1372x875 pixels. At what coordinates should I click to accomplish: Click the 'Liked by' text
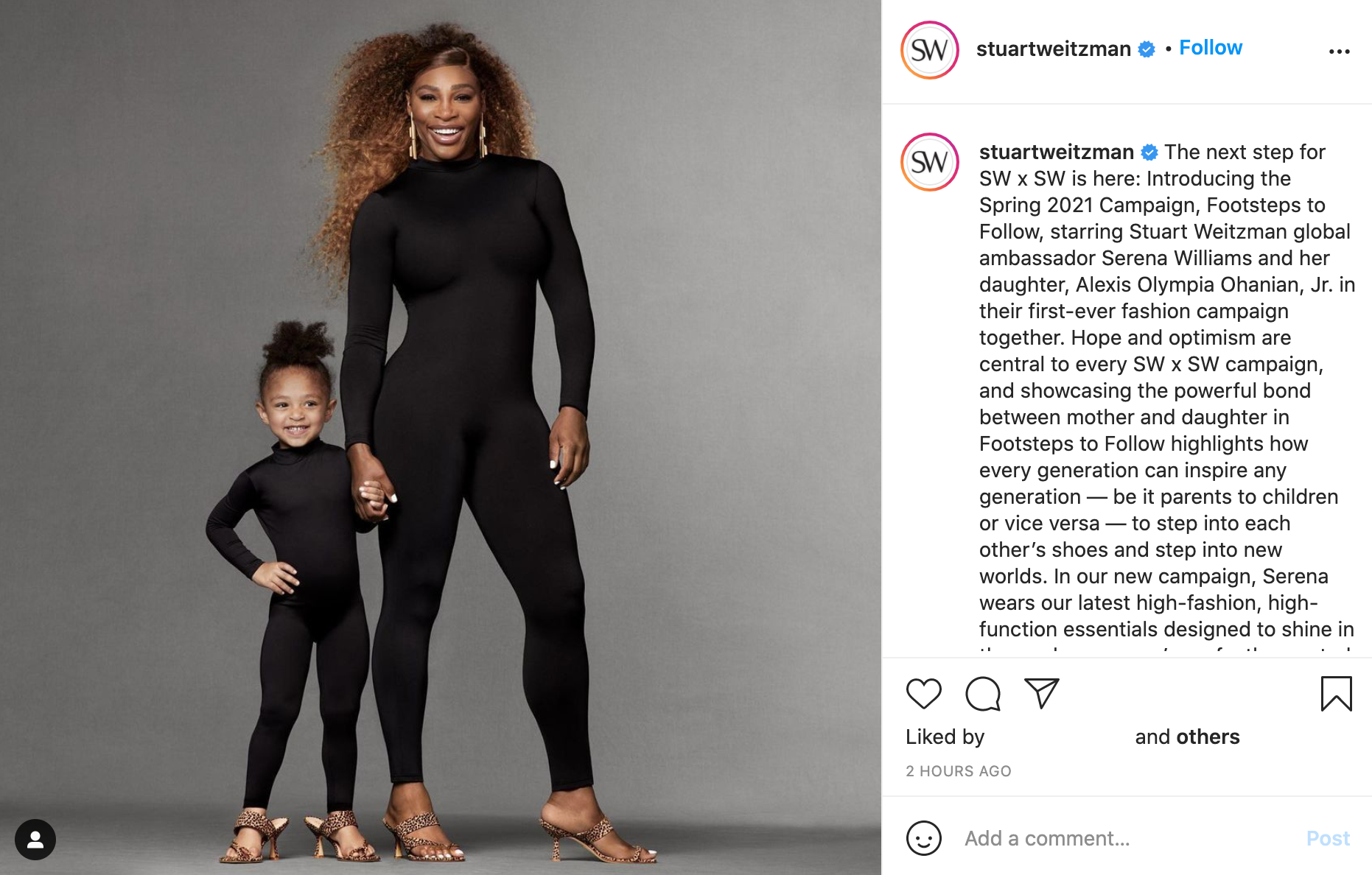[x=945, y=737]
